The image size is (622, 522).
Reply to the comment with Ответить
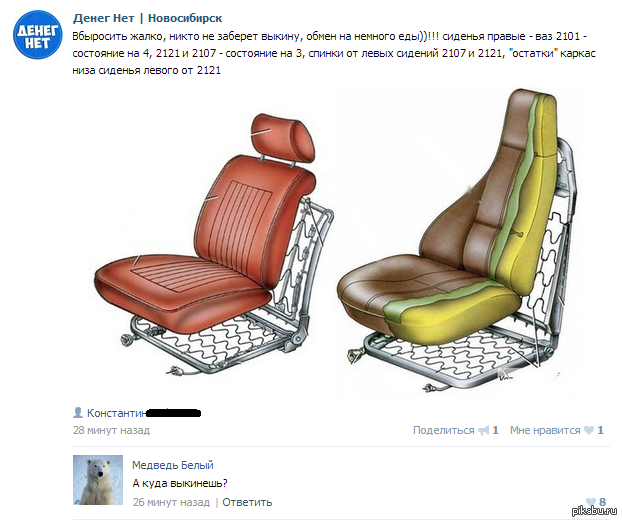pyautogui.click(x=247, y=502)
